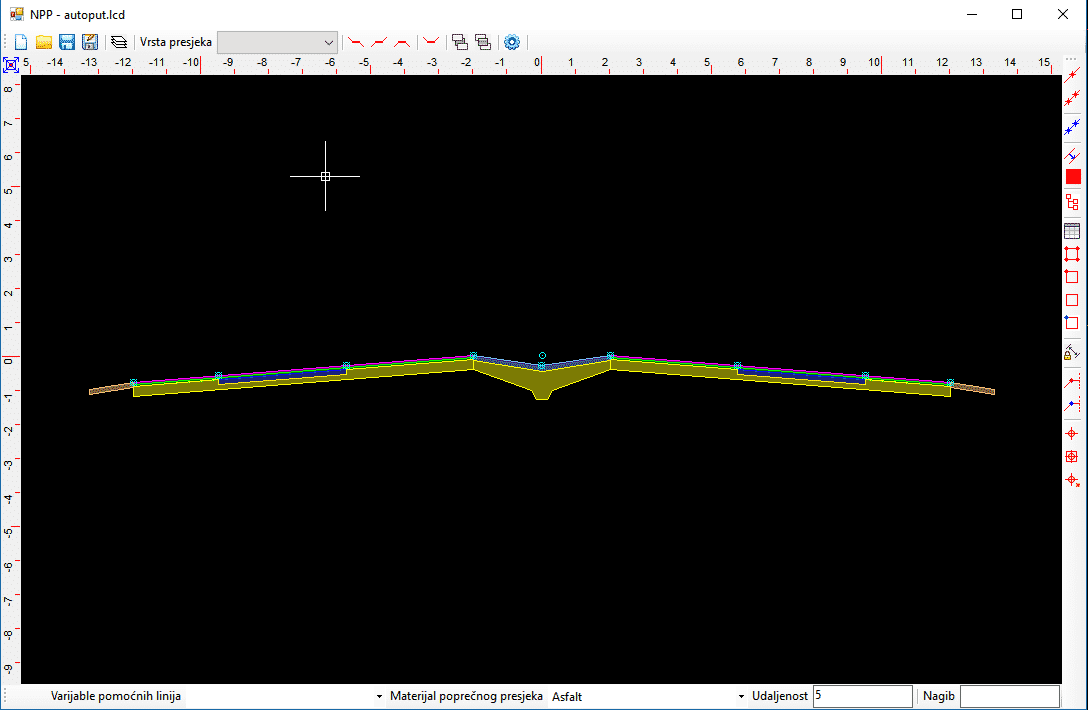This screenshot has height=710, width=1088.
Task: Expand the Vrsta presjeka dropdown
Action: (x=329, y=42)
